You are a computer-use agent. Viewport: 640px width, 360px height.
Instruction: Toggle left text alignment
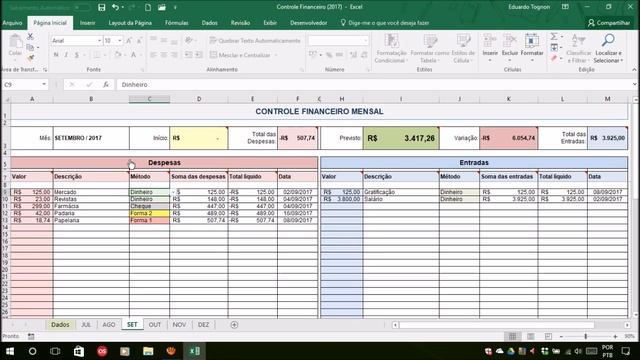(x=153, y=55)
